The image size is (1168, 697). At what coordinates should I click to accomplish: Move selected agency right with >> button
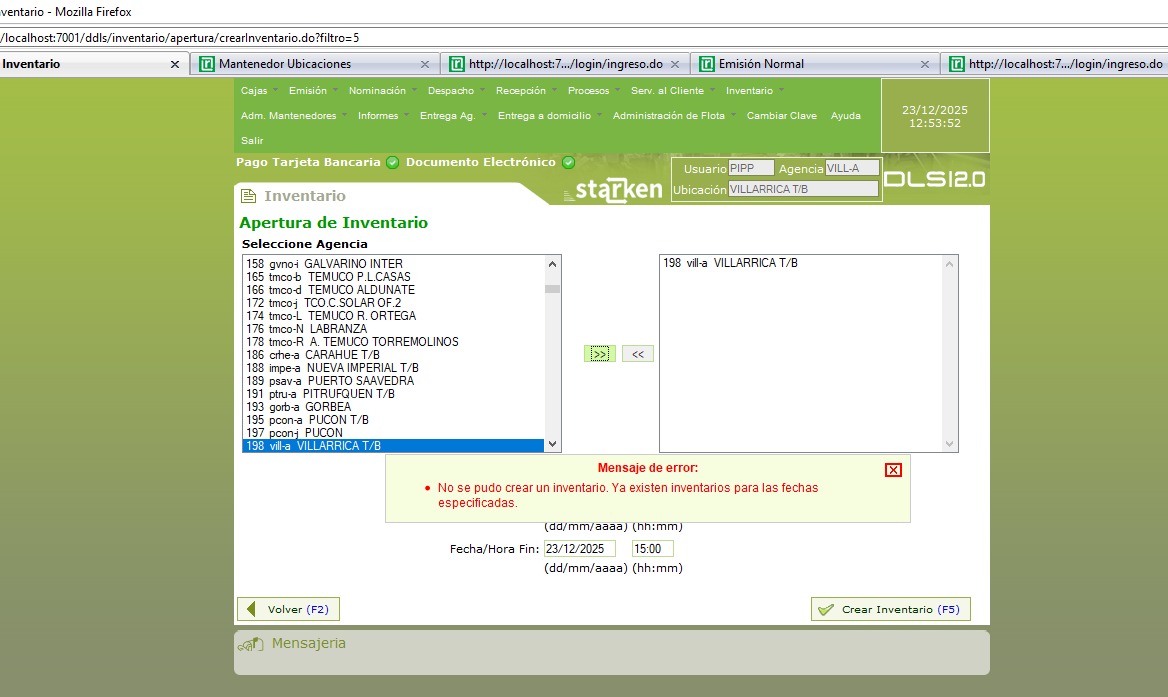tap(599, 354)
